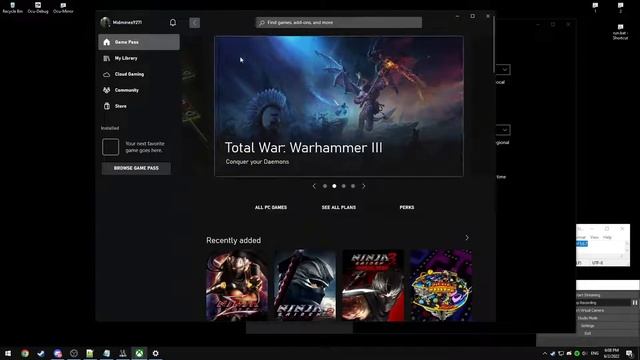
Task: Open lower dropdown in background settings window
Action: pyautogui.click(x=504, y=130)
